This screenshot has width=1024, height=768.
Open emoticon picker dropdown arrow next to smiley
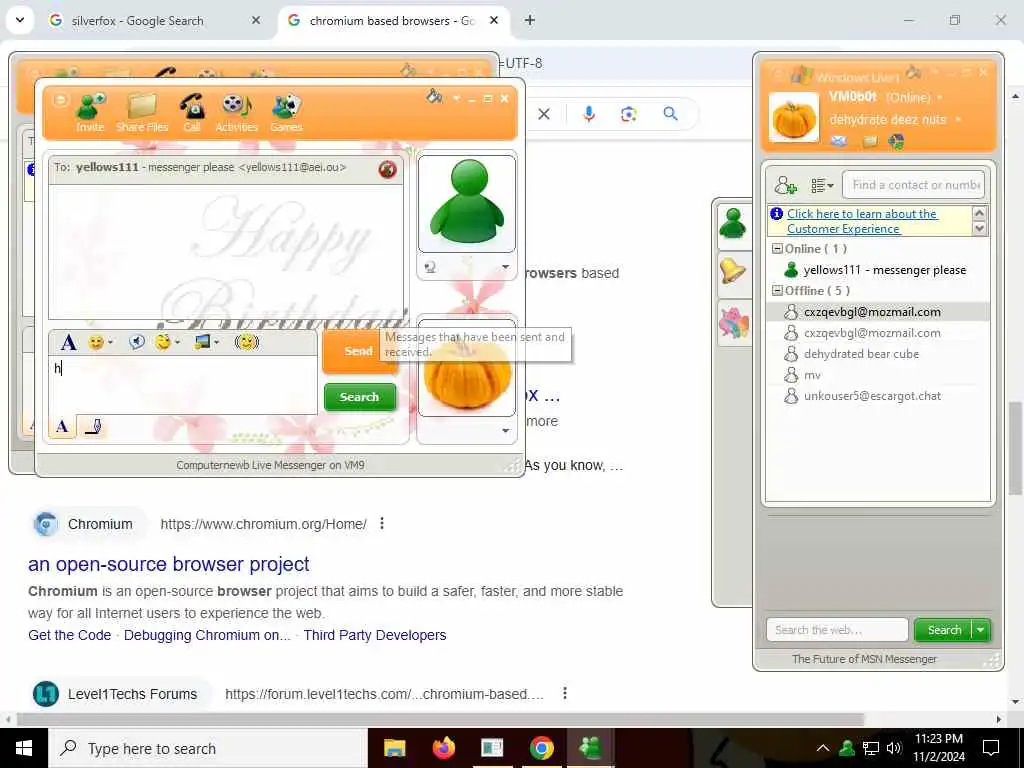pyautogui.click(x=110, y=342)
